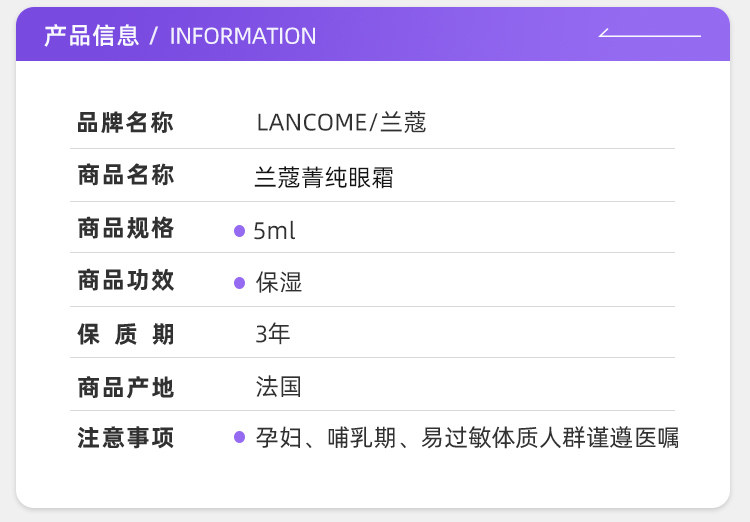Viewport: 750px width, 522px height.
Task: Click the 商品规格 row label
Action: 126,229
